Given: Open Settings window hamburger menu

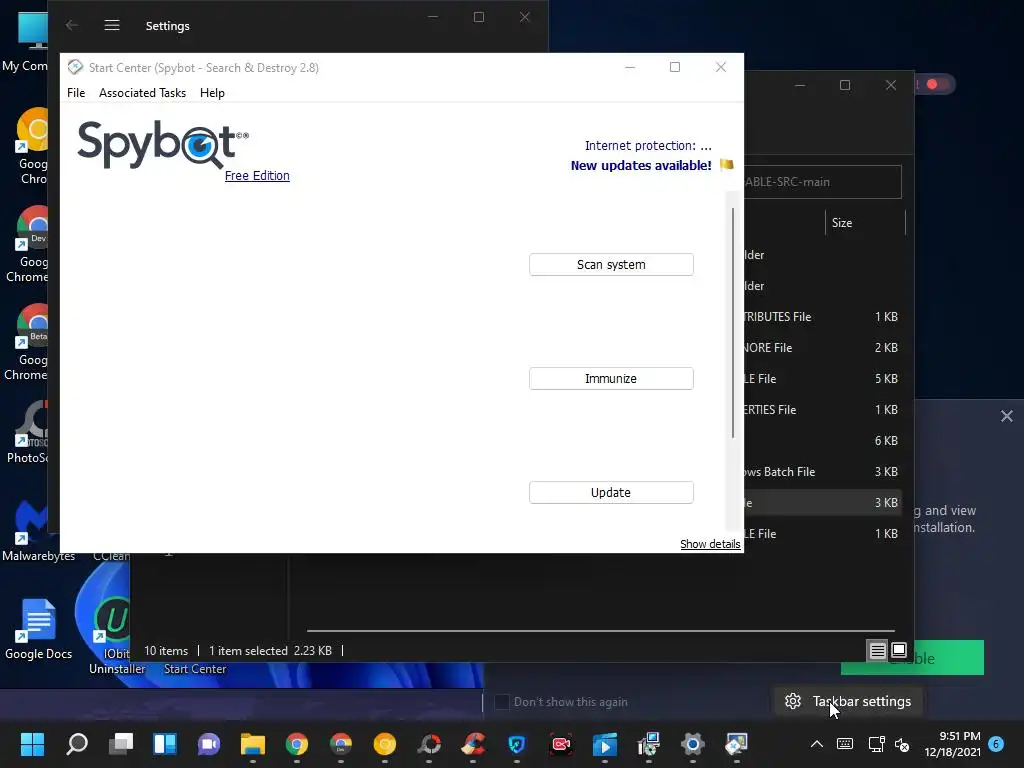Looking at the screenshot, I should coord(112,25).
